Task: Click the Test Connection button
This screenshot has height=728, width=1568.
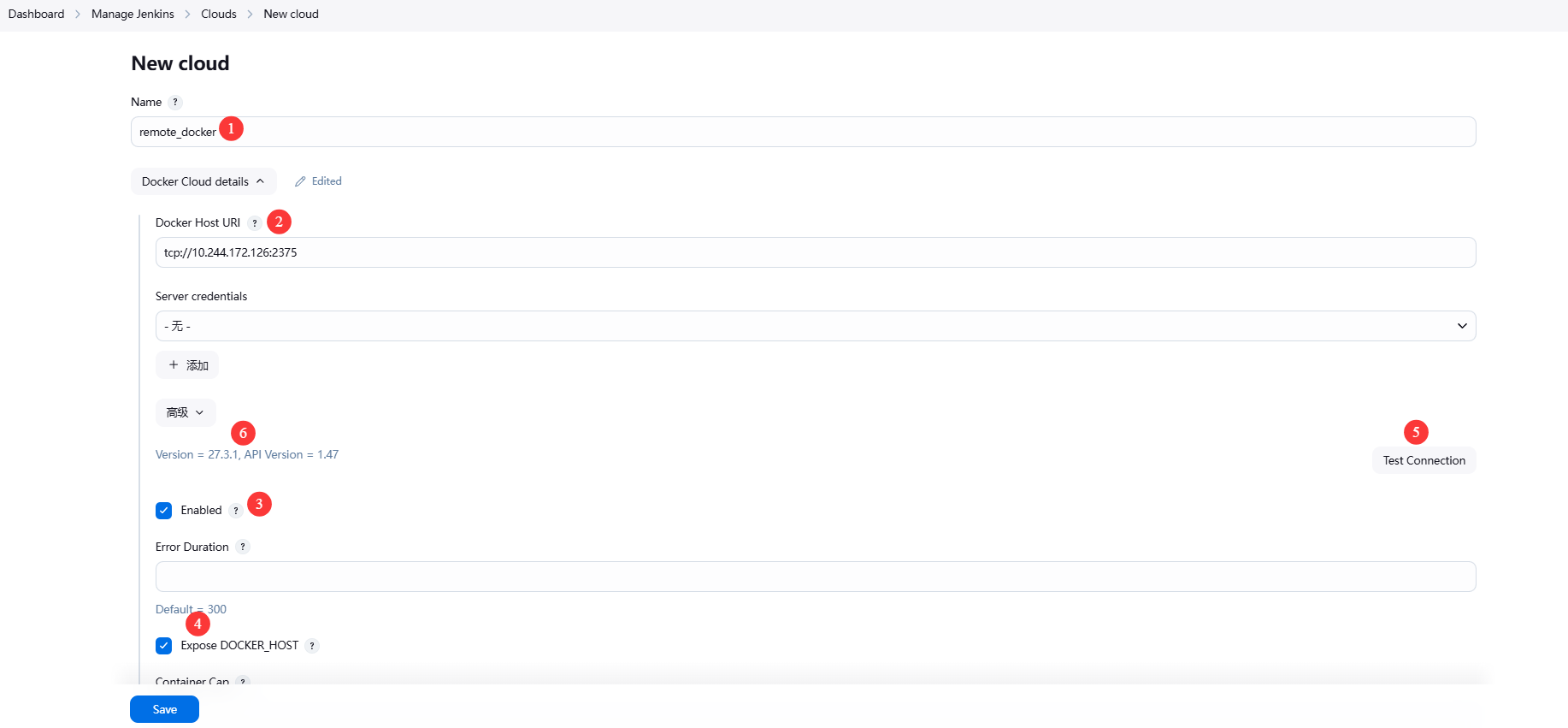Action: click(x=1424, y=460)
